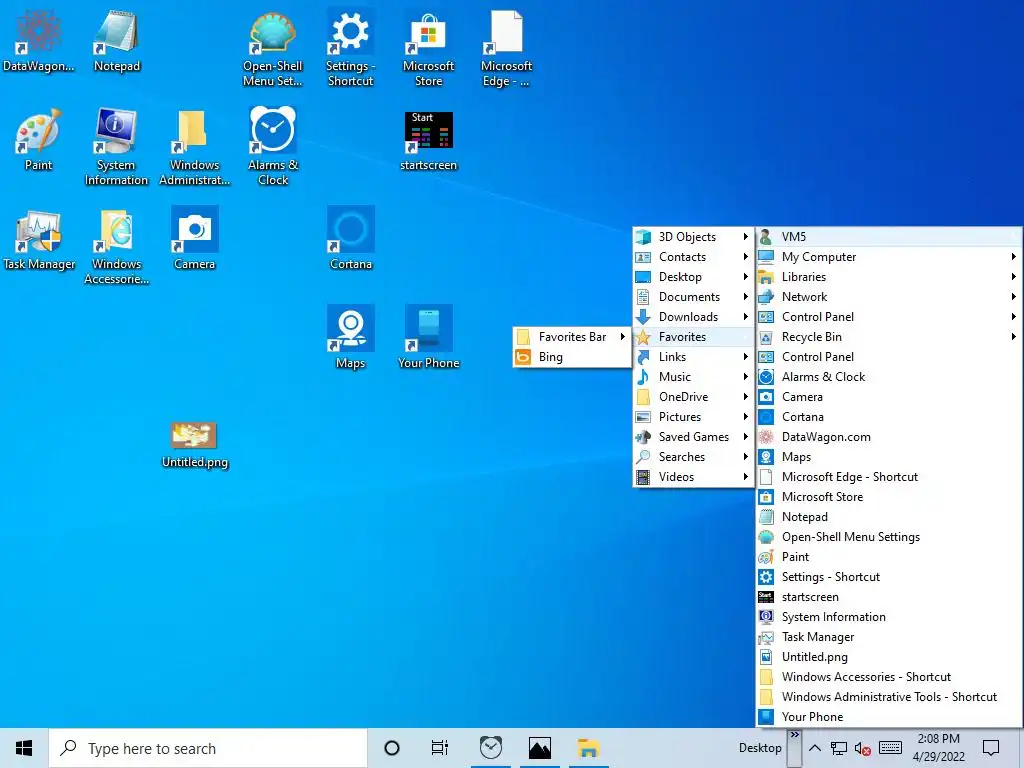The image size is (1024, 768).
Task: Open the startscreen desktop icon
Action: (428, 140)
